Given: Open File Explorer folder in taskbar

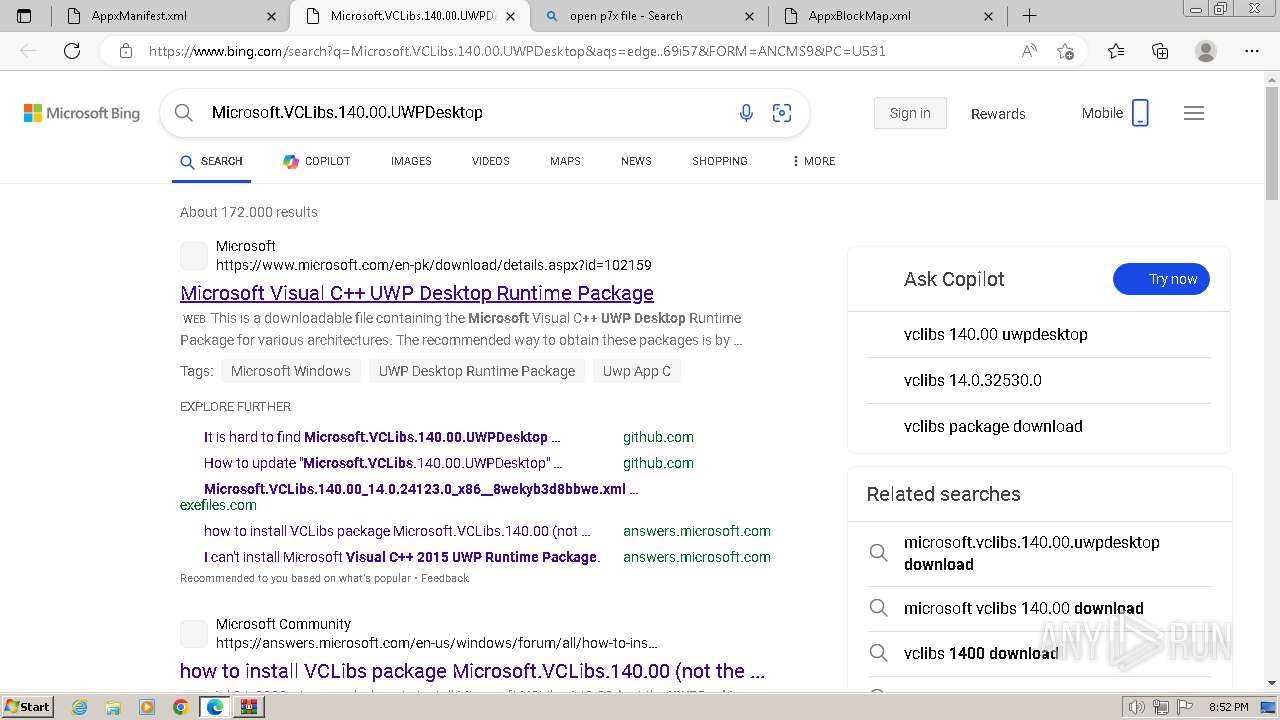Looking at the screenshot, I should (x=113, y=707).
